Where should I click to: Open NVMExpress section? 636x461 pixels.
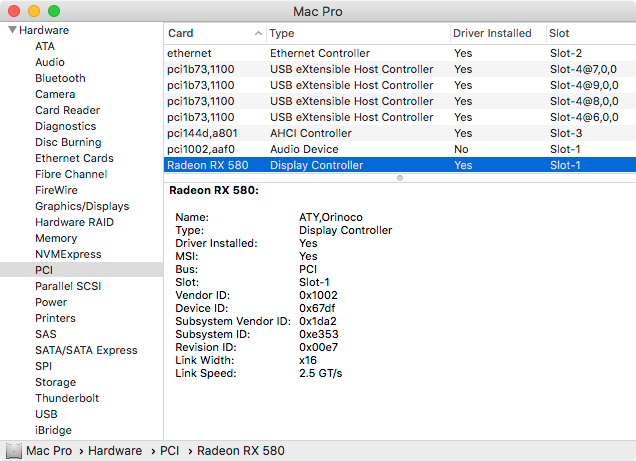click(68, 254)
